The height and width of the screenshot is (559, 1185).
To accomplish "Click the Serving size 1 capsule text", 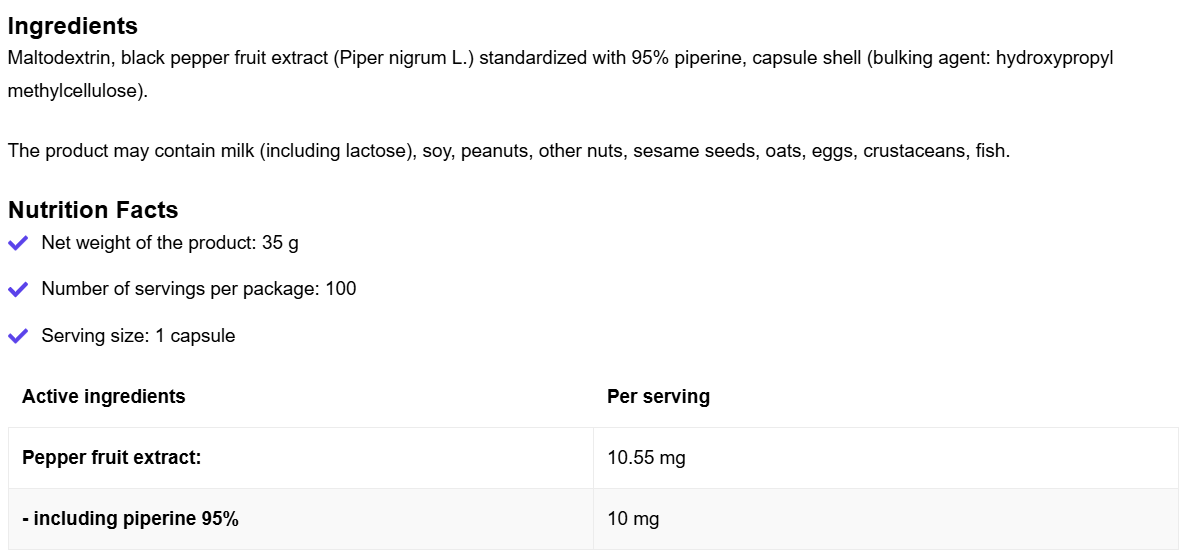I will [x=138, y=336].
